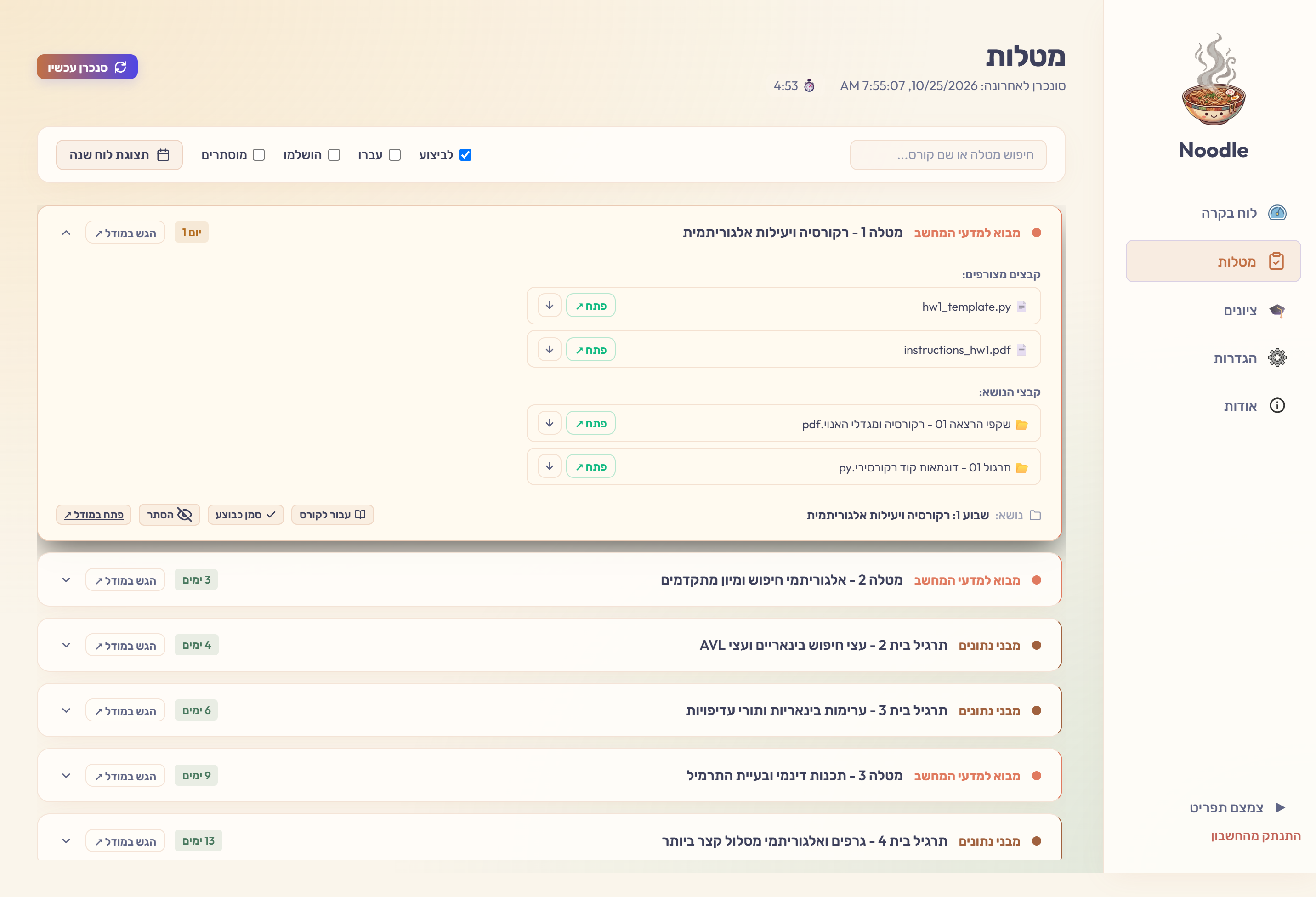
Task: Download the instructions_hw1.pdf file
Action: pos(549,349)
